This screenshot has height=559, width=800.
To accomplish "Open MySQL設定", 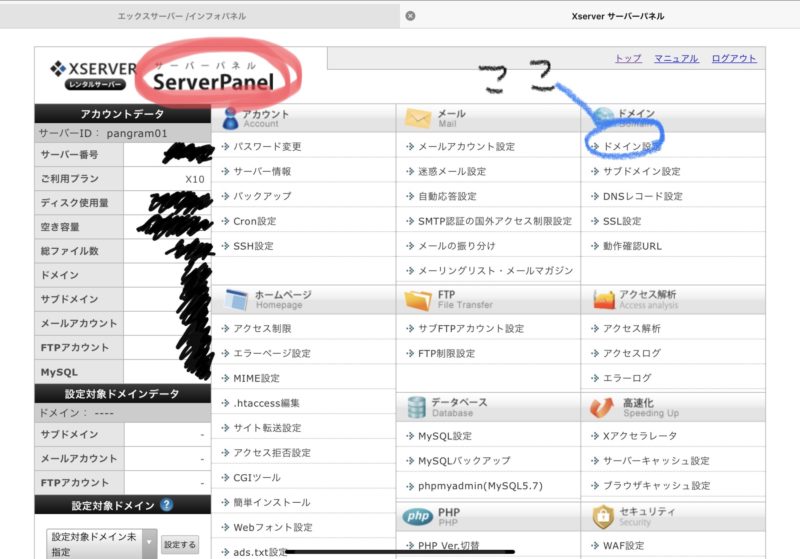I will click(x=444, y=436).
